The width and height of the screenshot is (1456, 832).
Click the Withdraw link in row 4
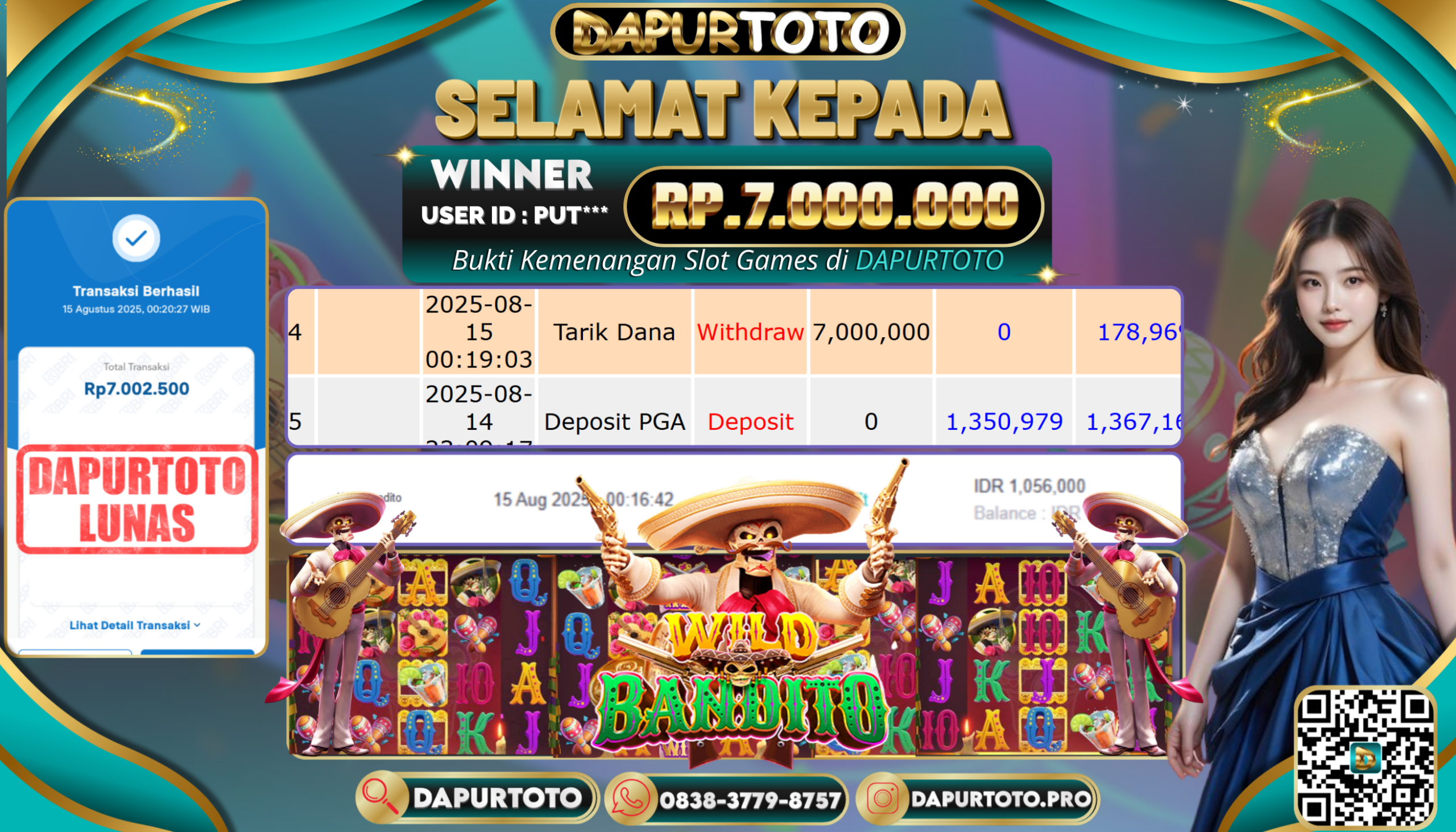click(x=750, y=332)
